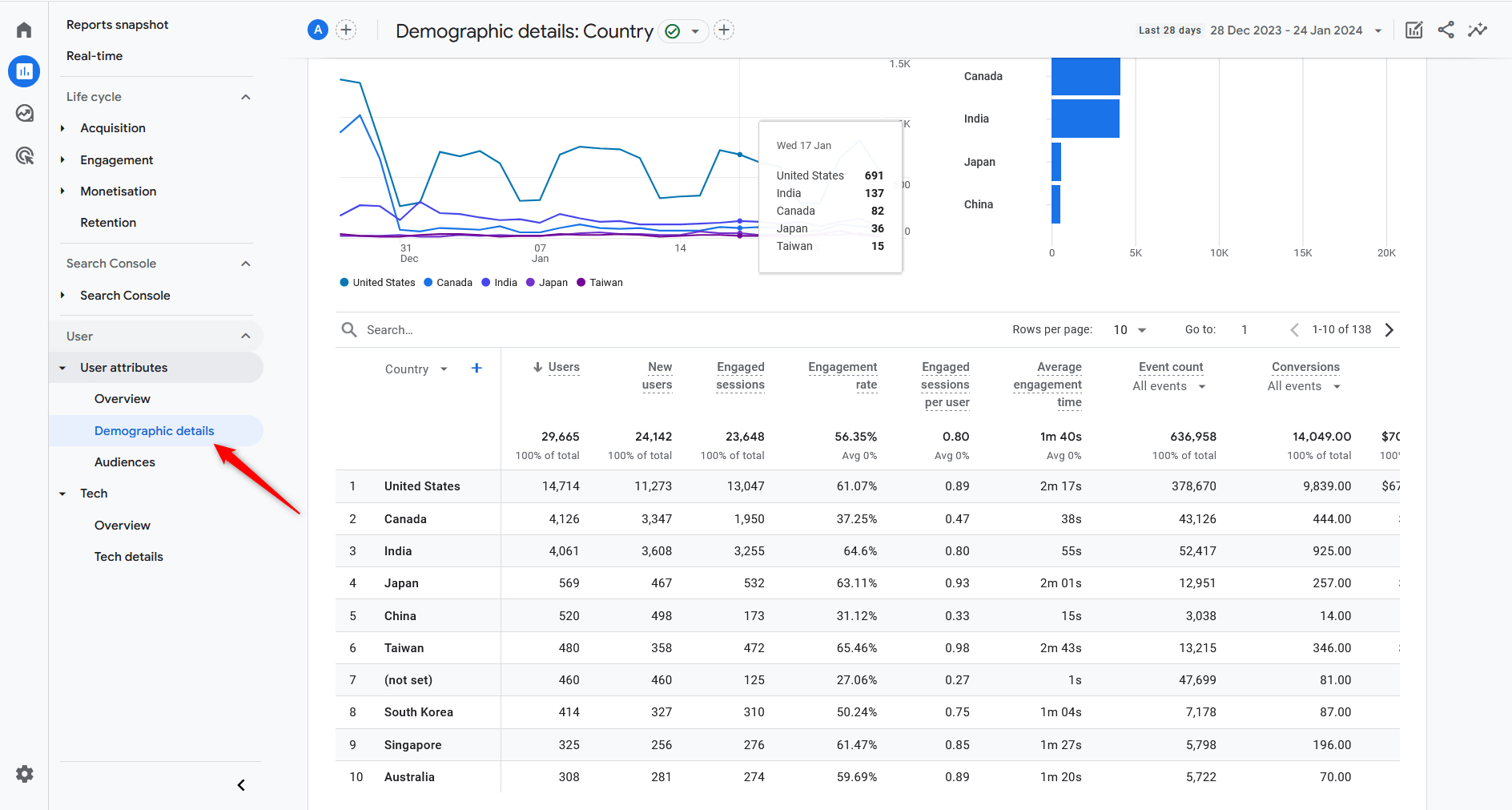Viewport: 1512px width, 810px height.
Task: Collapse the Life cycle section
Action: point(245,96)
